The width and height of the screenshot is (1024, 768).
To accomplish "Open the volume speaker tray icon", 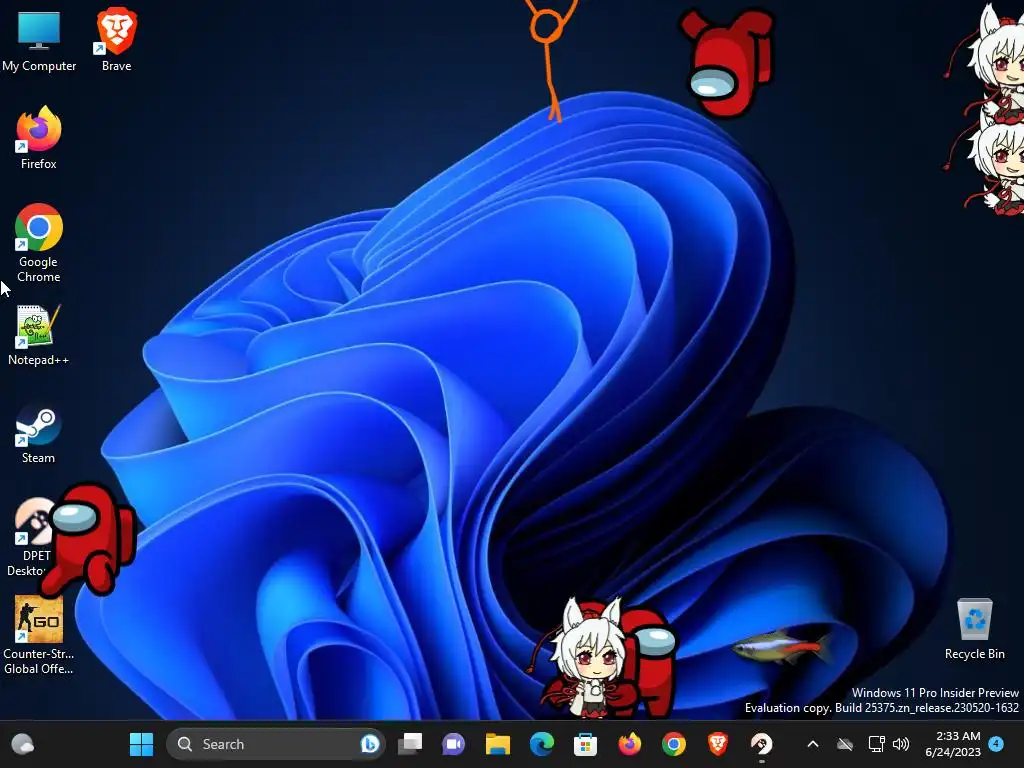I will [901, 744].
